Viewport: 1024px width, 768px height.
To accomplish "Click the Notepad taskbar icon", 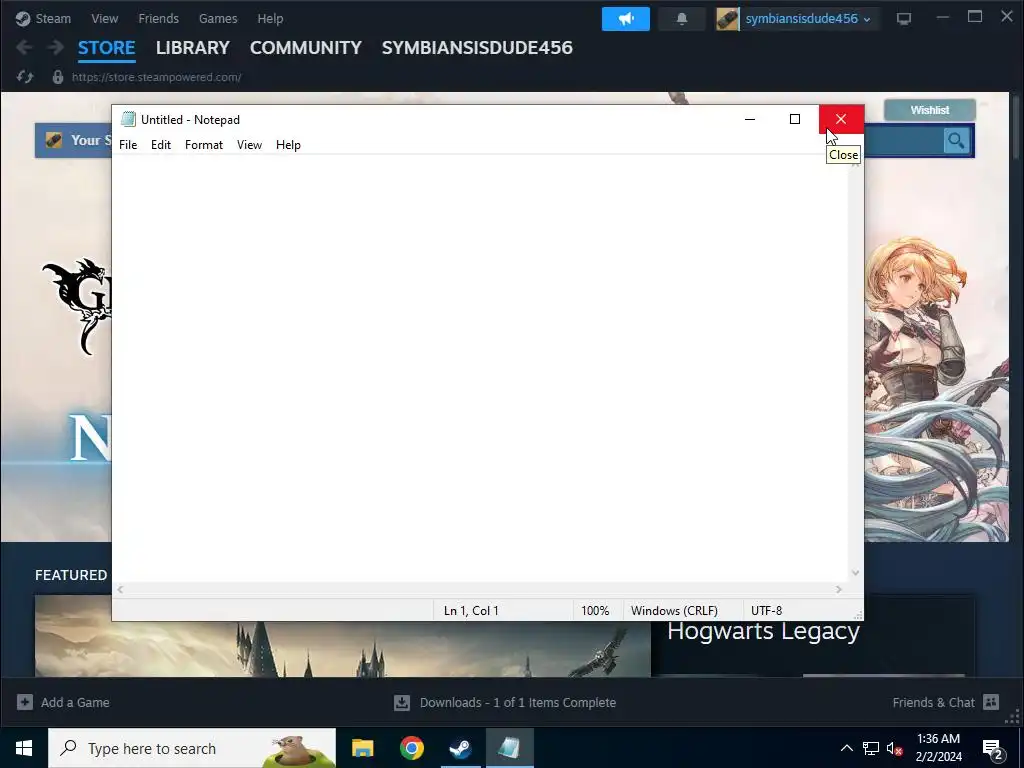I will 509,748.
